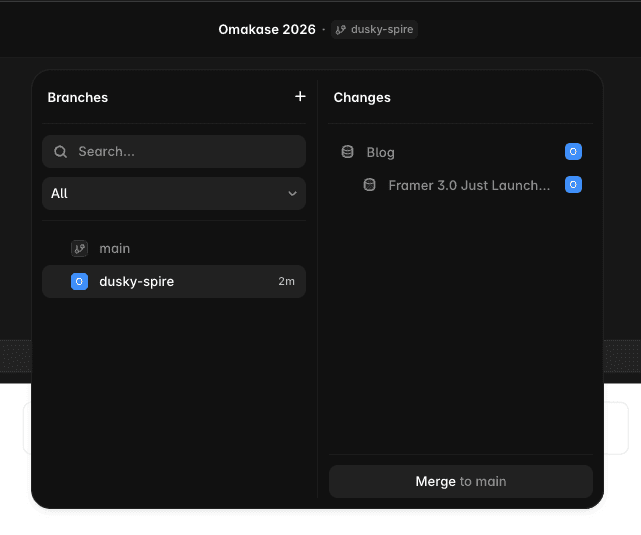Click the Changes panel heading

tap(362, 98)
